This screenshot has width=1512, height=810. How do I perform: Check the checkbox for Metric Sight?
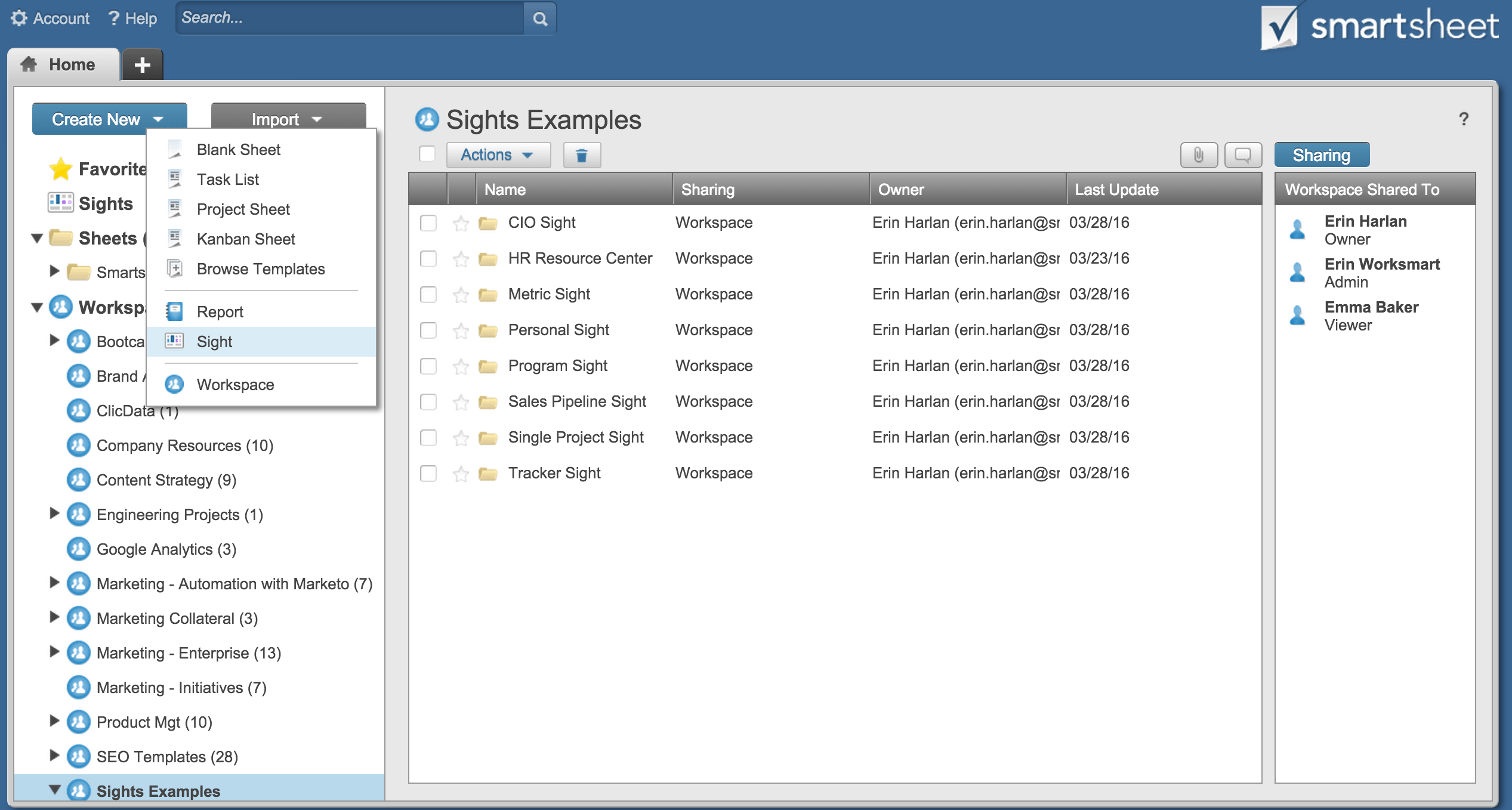(x=428, y=294)
